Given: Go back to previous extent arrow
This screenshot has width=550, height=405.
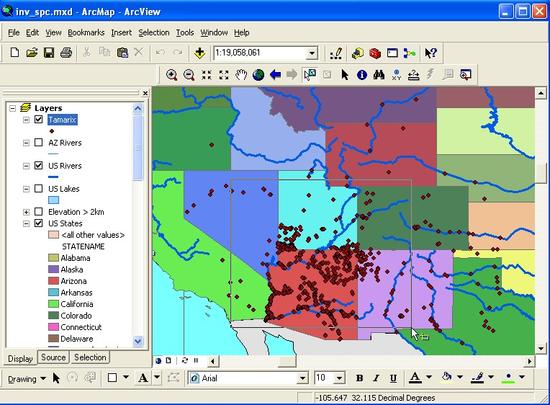Looking at the screenshot, I should pos(275,75).
